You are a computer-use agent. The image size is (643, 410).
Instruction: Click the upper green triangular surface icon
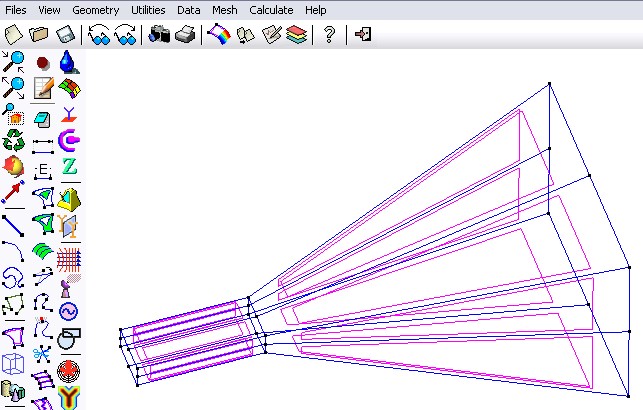tap(43, 197)
